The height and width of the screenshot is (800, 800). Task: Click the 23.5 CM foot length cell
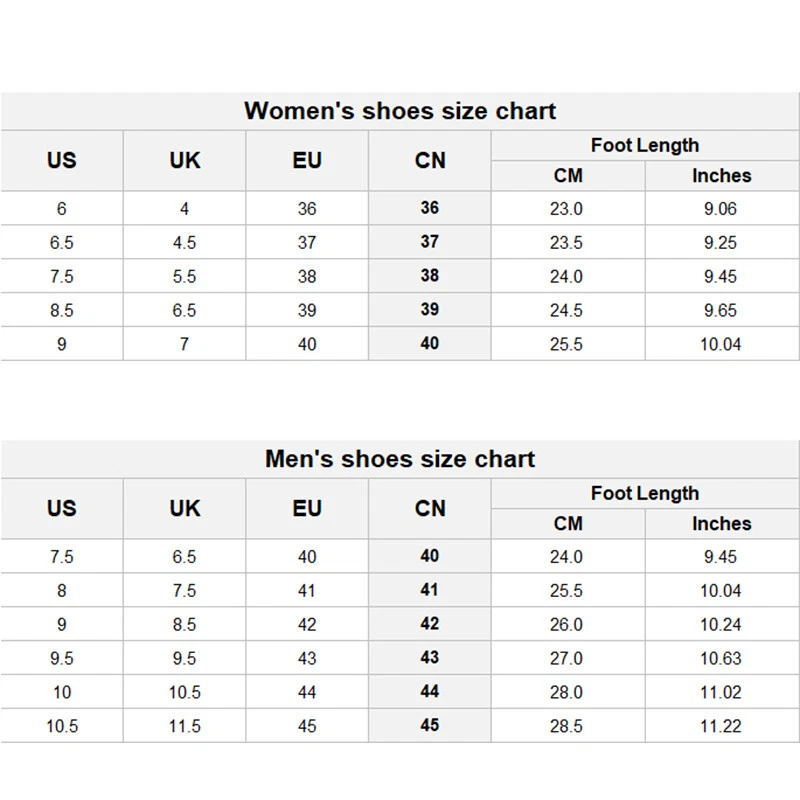[x=566, y=242]
